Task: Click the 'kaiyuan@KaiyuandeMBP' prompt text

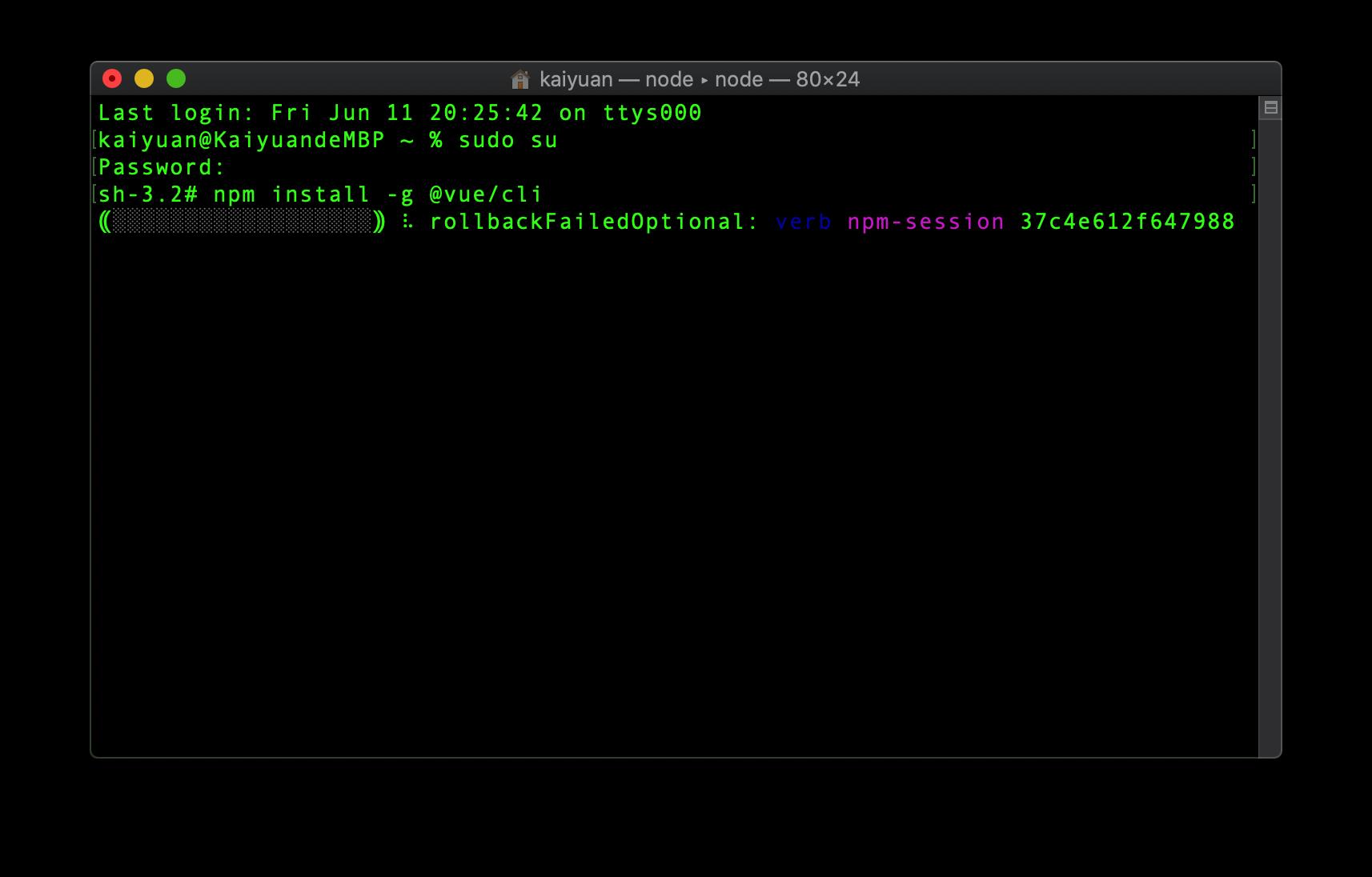Action: pos(242,140)
